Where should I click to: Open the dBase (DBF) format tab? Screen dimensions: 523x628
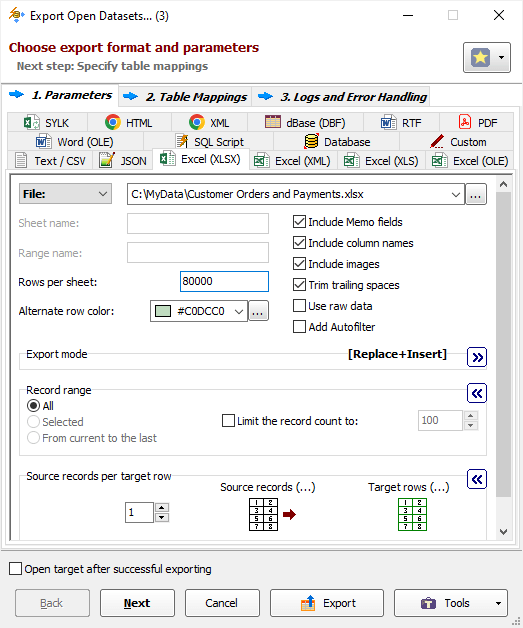[x=305, y=123]
